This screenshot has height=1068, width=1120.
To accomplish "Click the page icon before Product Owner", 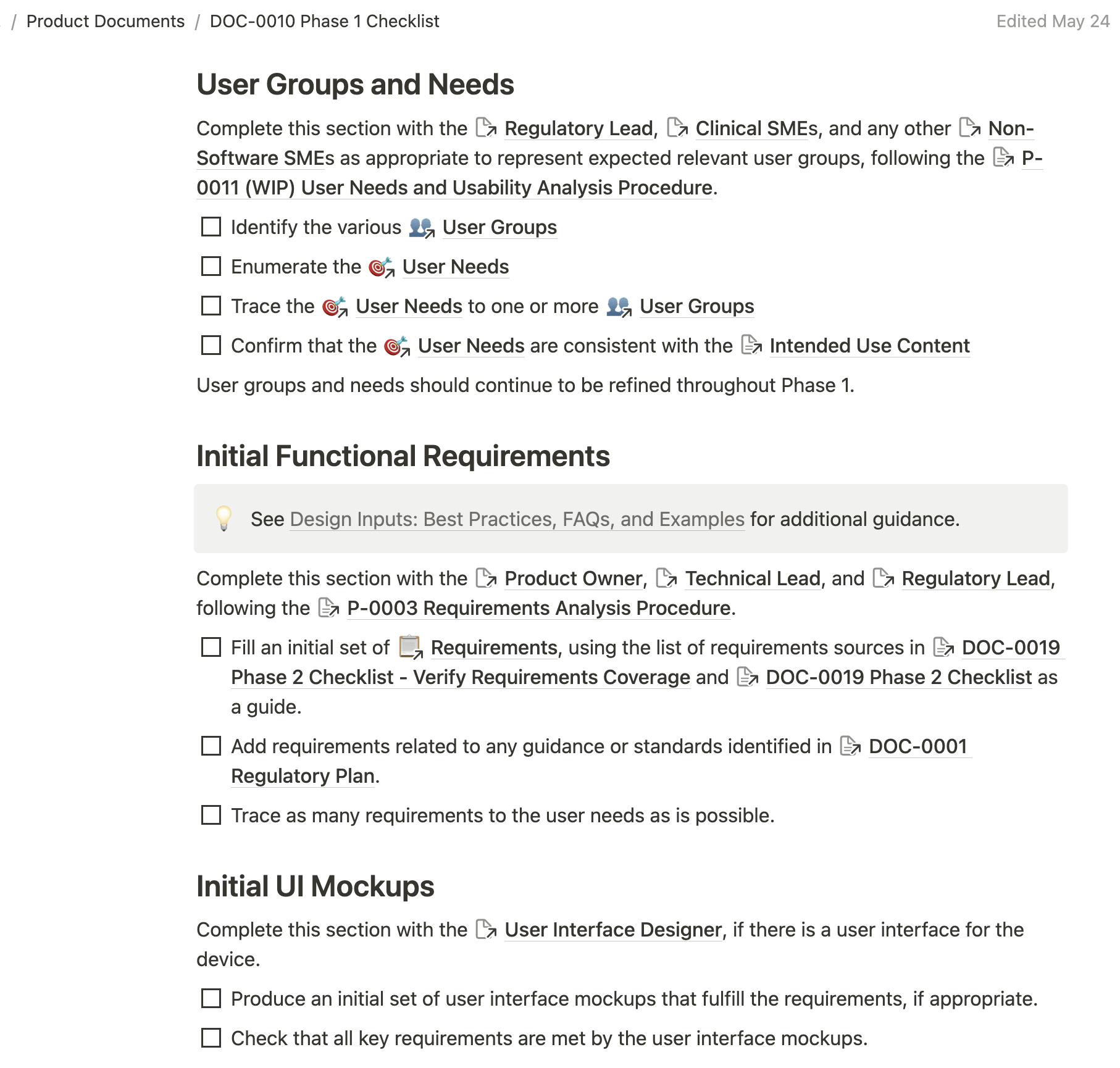I will (x=486, y=578).
